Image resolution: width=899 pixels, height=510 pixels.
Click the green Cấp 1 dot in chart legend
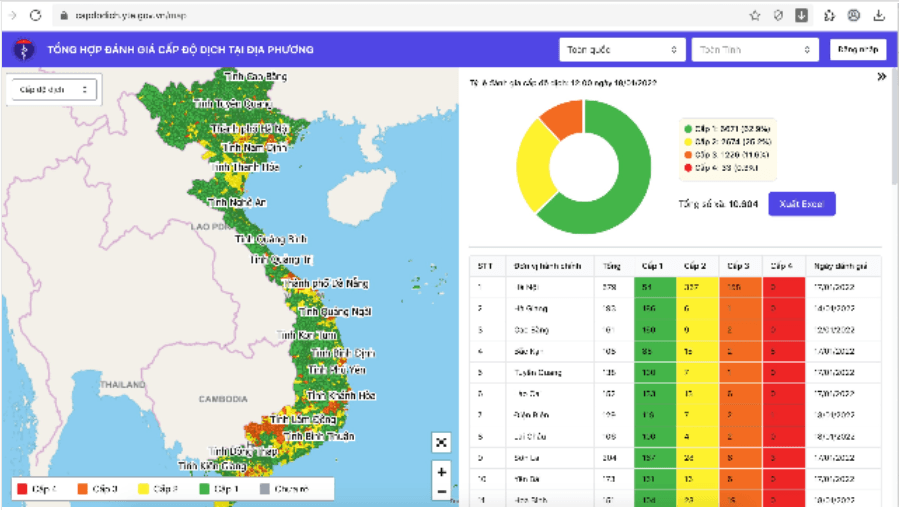[688, 129]
